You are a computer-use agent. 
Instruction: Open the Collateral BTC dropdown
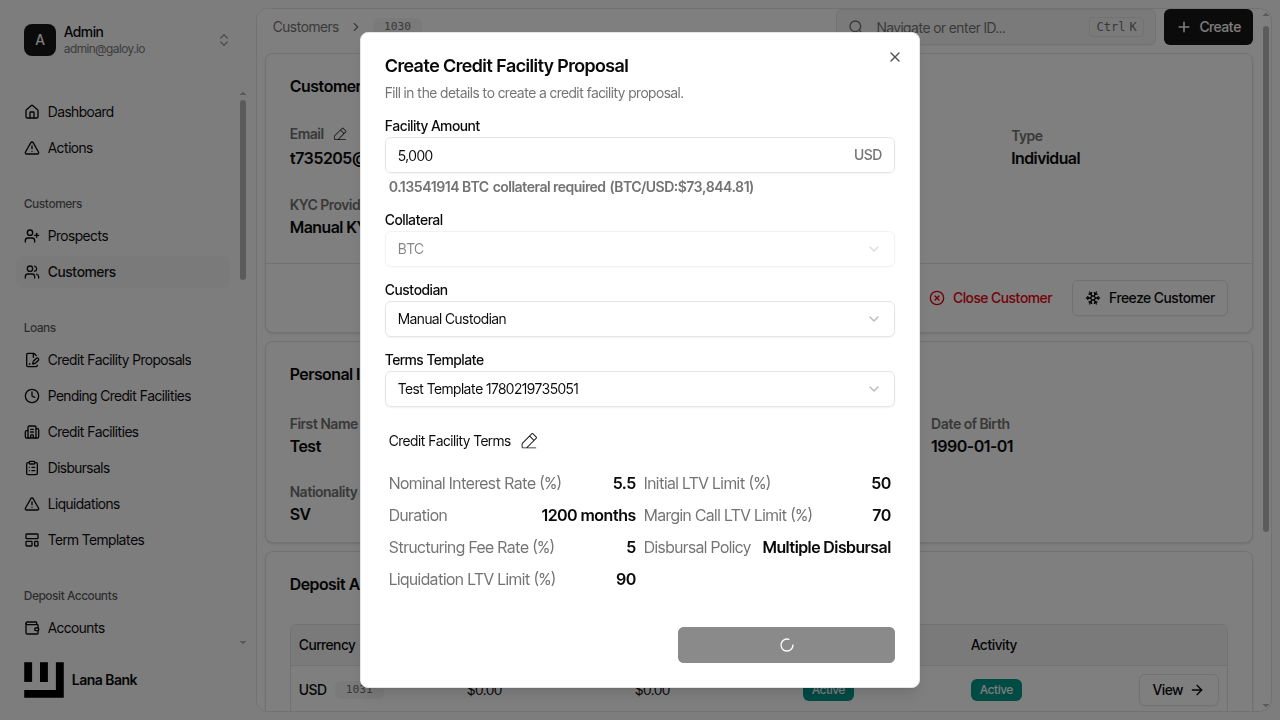pos(639,249)
